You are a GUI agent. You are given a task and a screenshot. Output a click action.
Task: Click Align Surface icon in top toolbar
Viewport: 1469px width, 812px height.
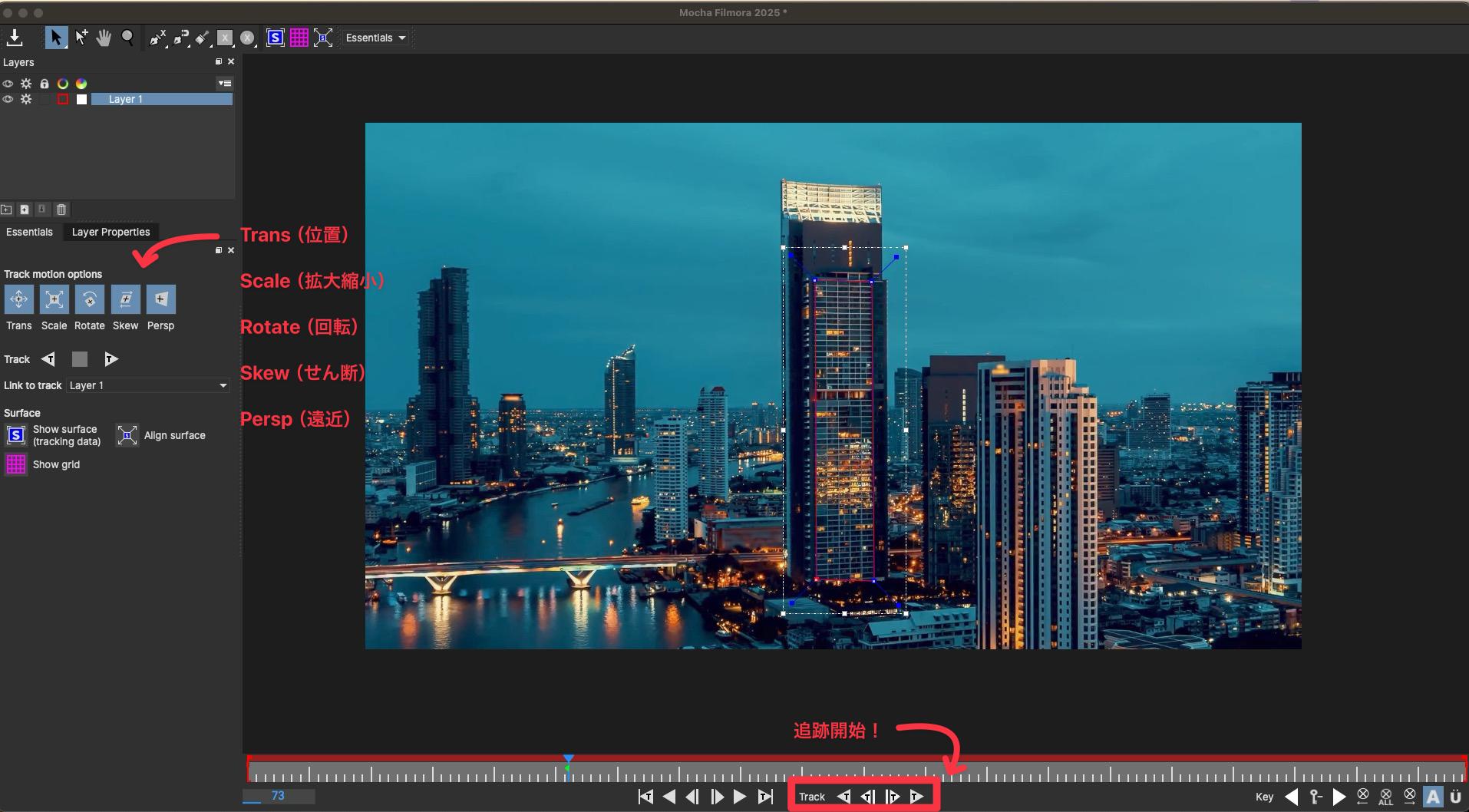point(323,38)
